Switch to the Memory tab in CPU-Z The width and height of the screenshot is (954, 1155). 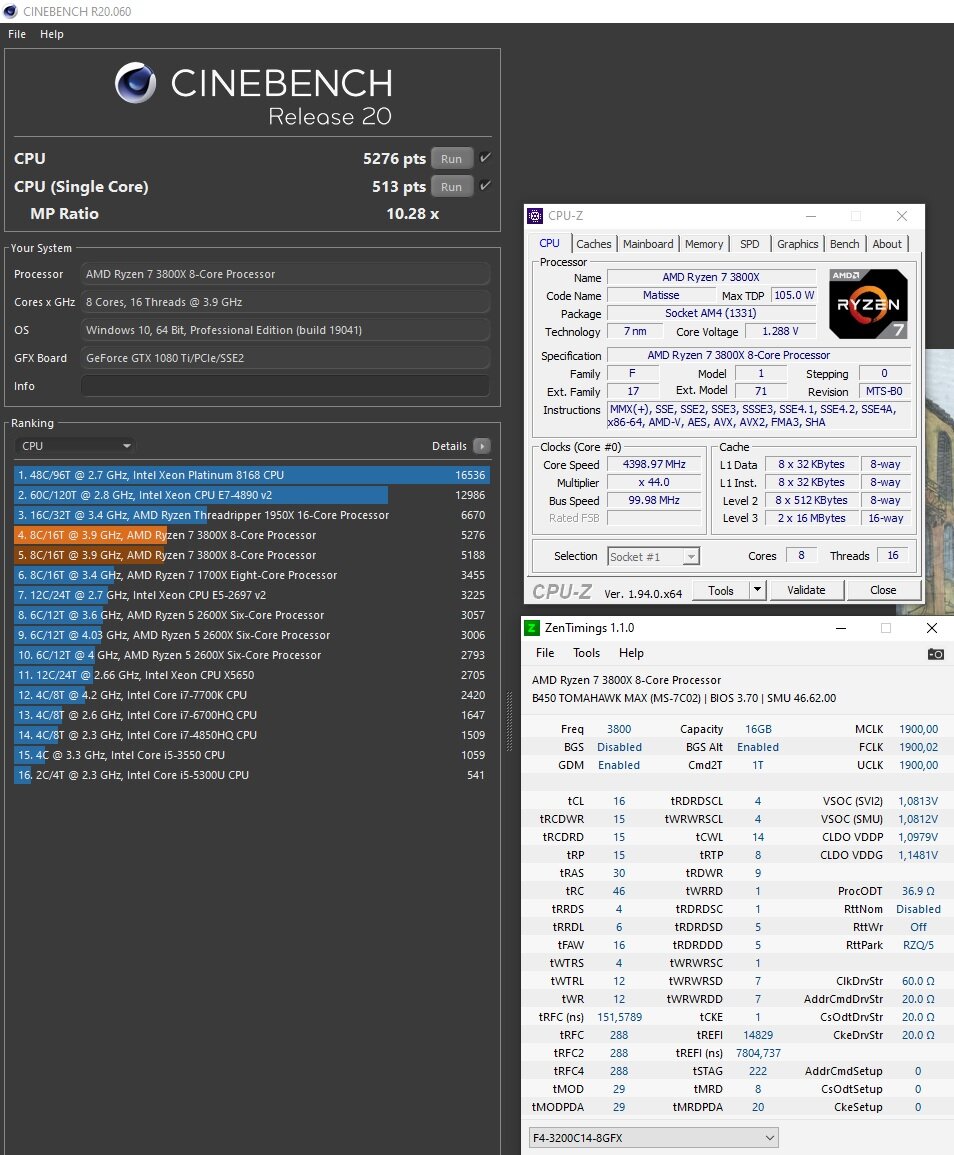pyautogui.click(x=704, y=244)
